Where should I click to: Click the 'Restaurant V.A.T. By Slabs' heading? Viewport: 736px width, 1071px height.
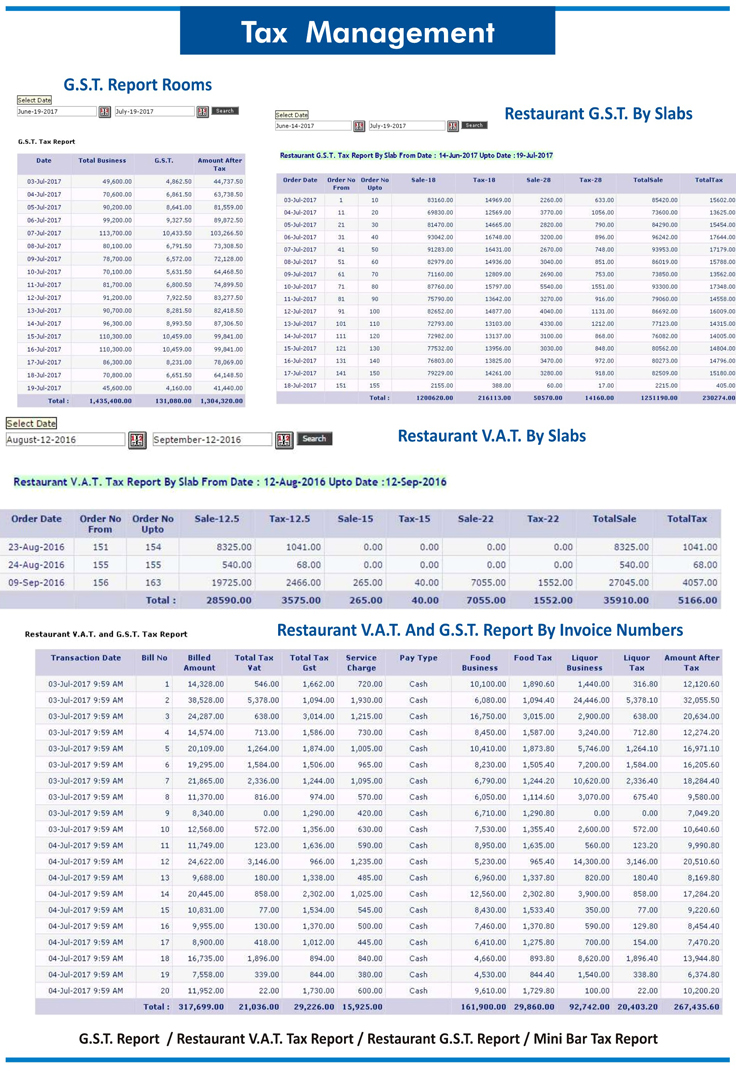click(492, 436)
